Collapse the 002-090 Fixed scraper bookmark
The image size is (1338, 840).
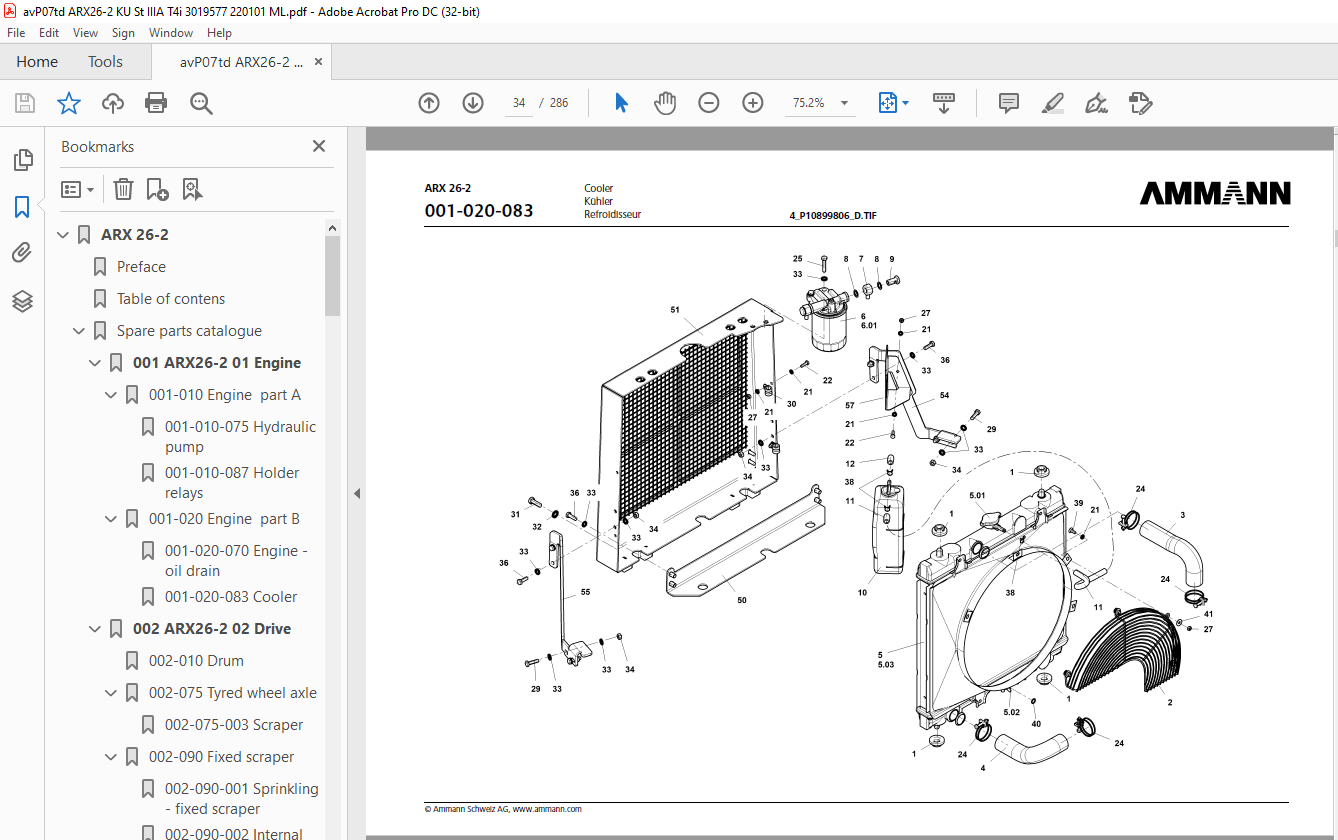pyautogui.click(x=111, y=757)
